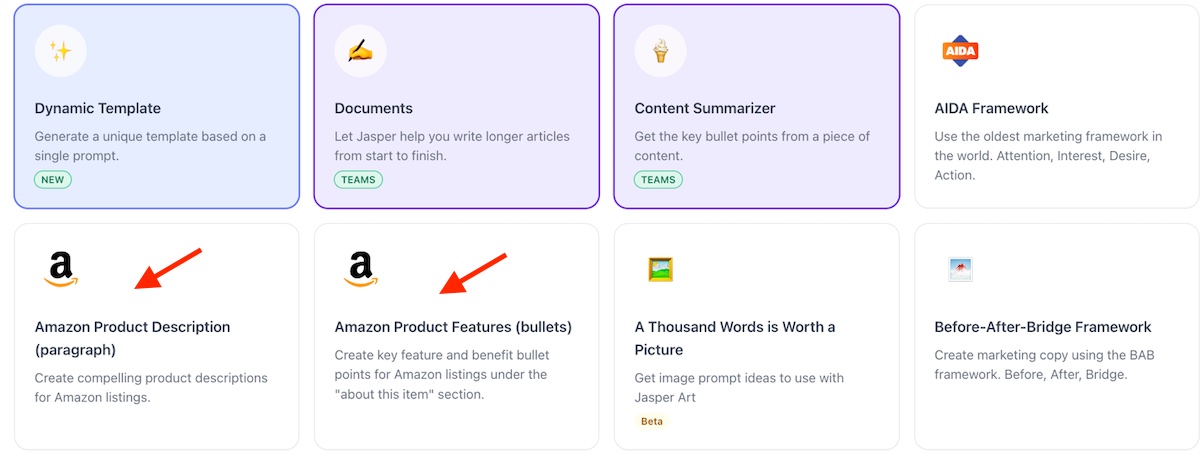Open the Documents template title
The height and width of the screenshot is (457, 1200).
tap(373, 108)
